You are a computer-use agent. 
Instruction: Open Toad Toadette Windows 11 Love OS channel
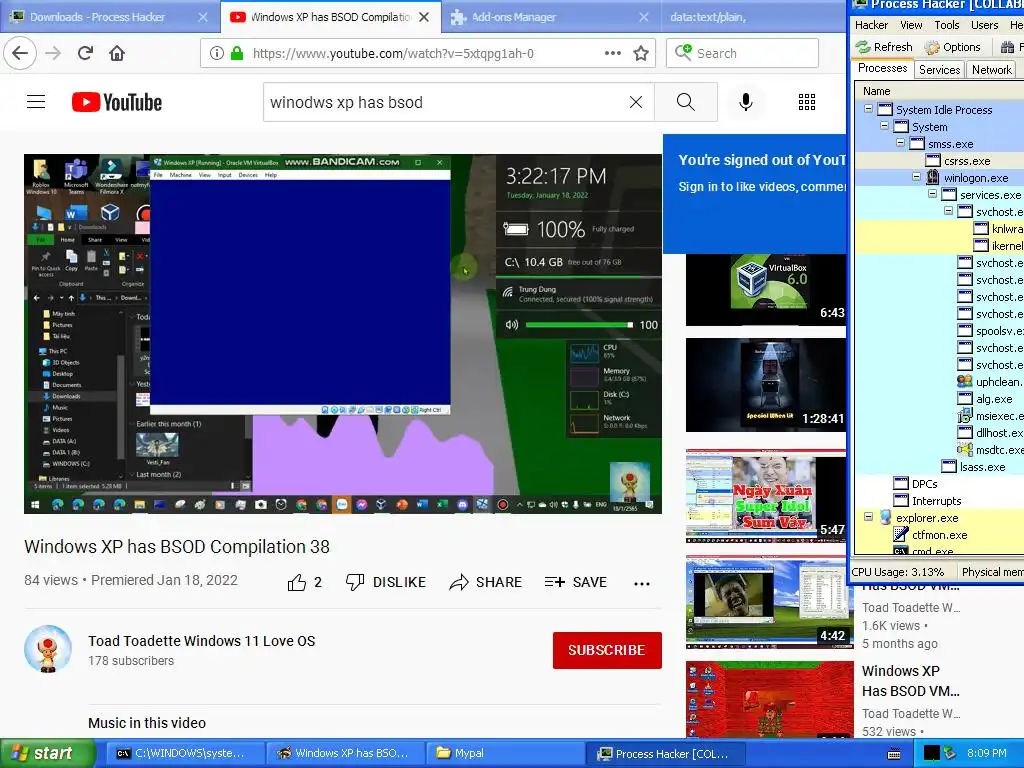[x=202, y=641]
